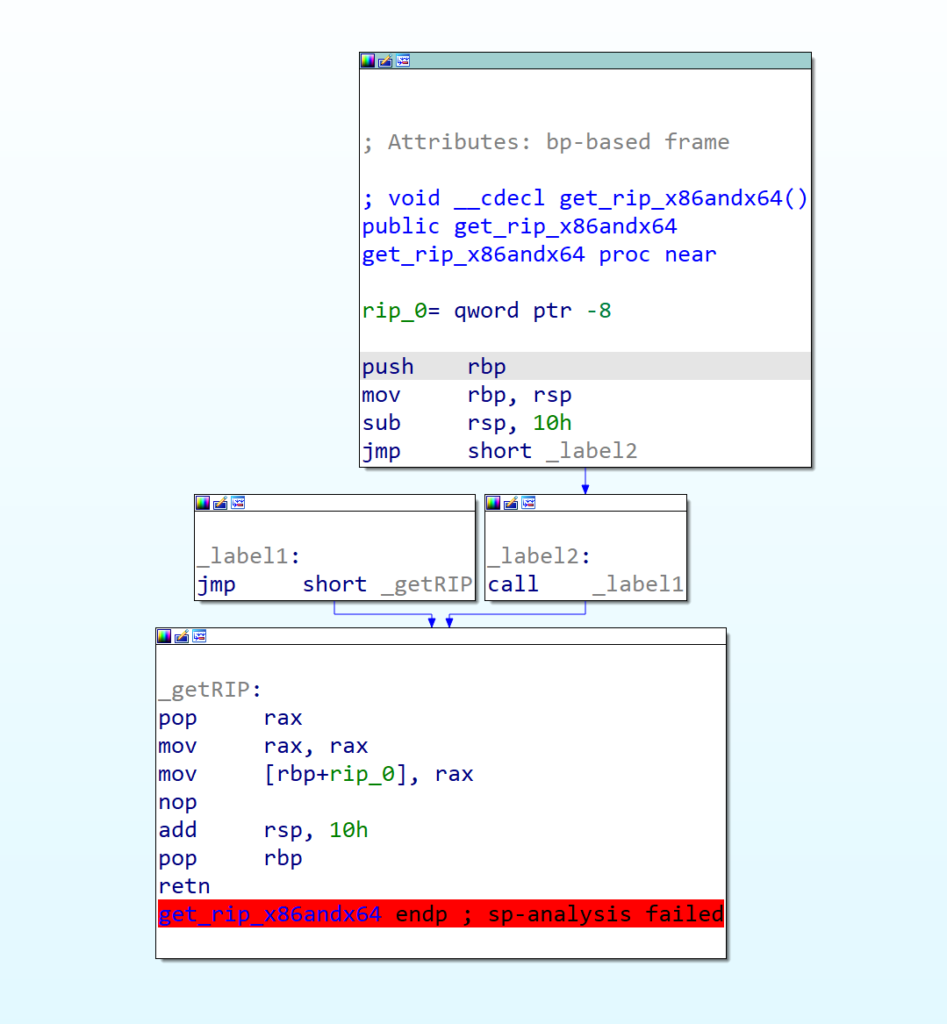The height and width of the screenshot is (1024, 947).
Task: Click the red endp sp-analysis failed line
Action: tap(440, 914)
